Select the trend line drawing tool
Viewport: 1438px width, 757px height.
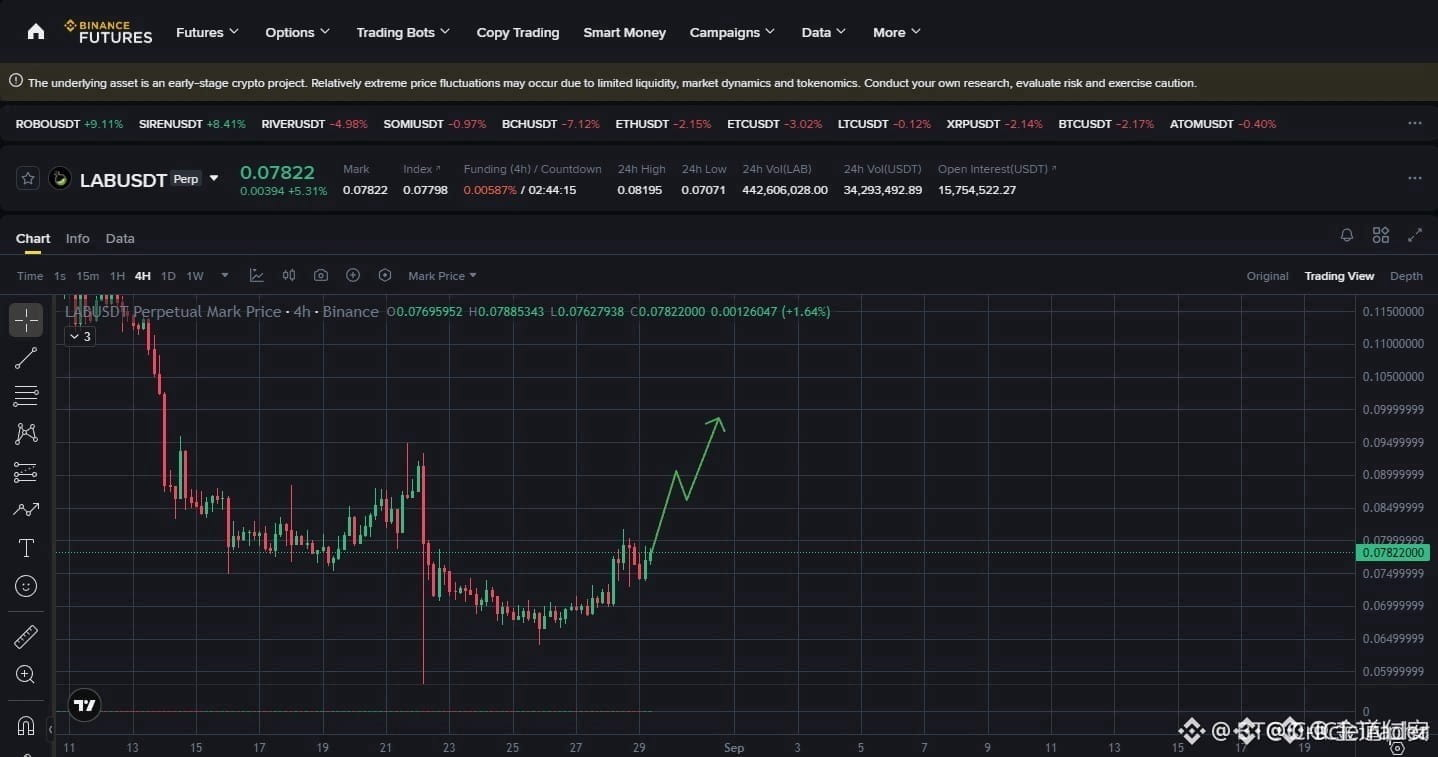pos(26,358)
